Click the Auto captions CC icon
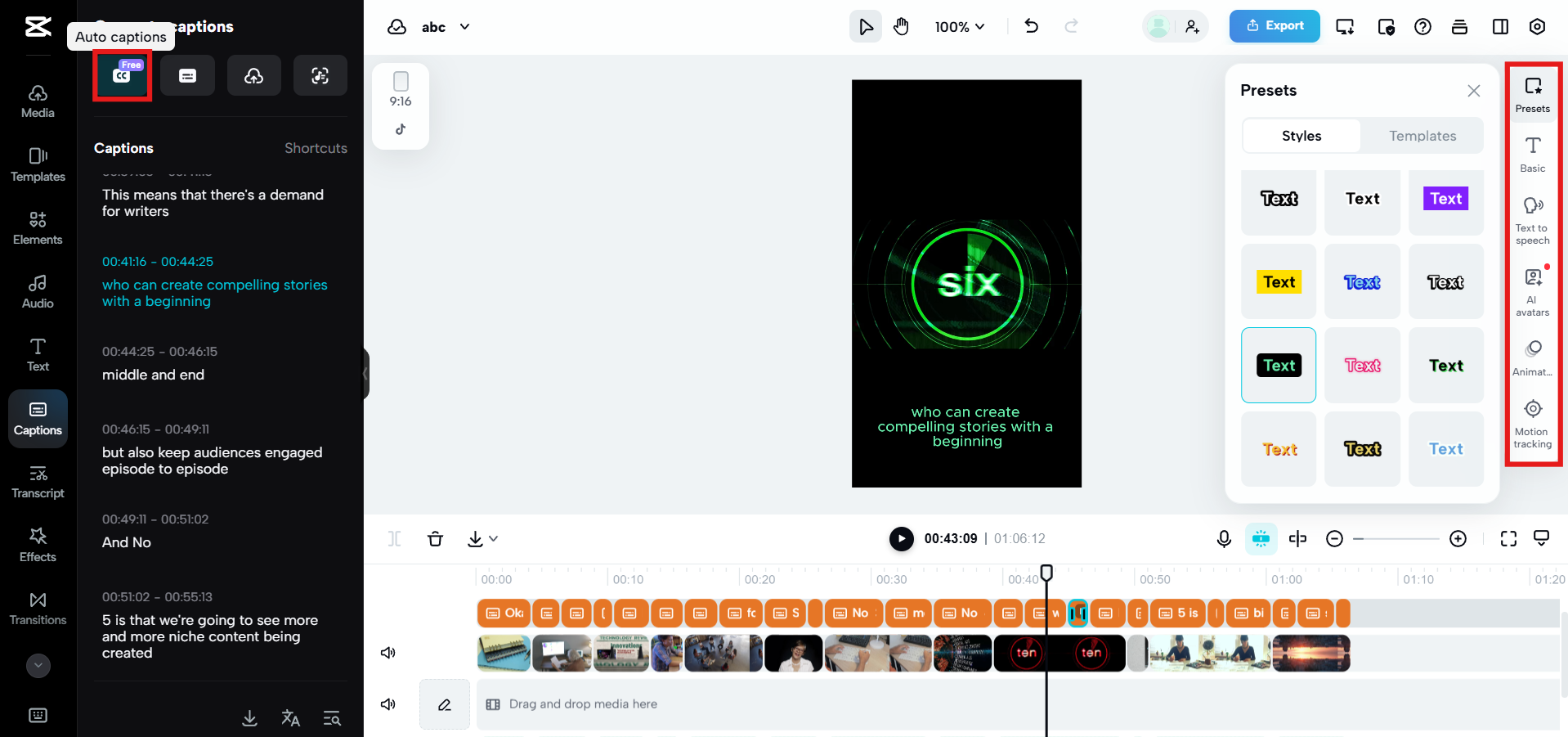Screen dimensions: 1568x737 click(x=122, y=75)
